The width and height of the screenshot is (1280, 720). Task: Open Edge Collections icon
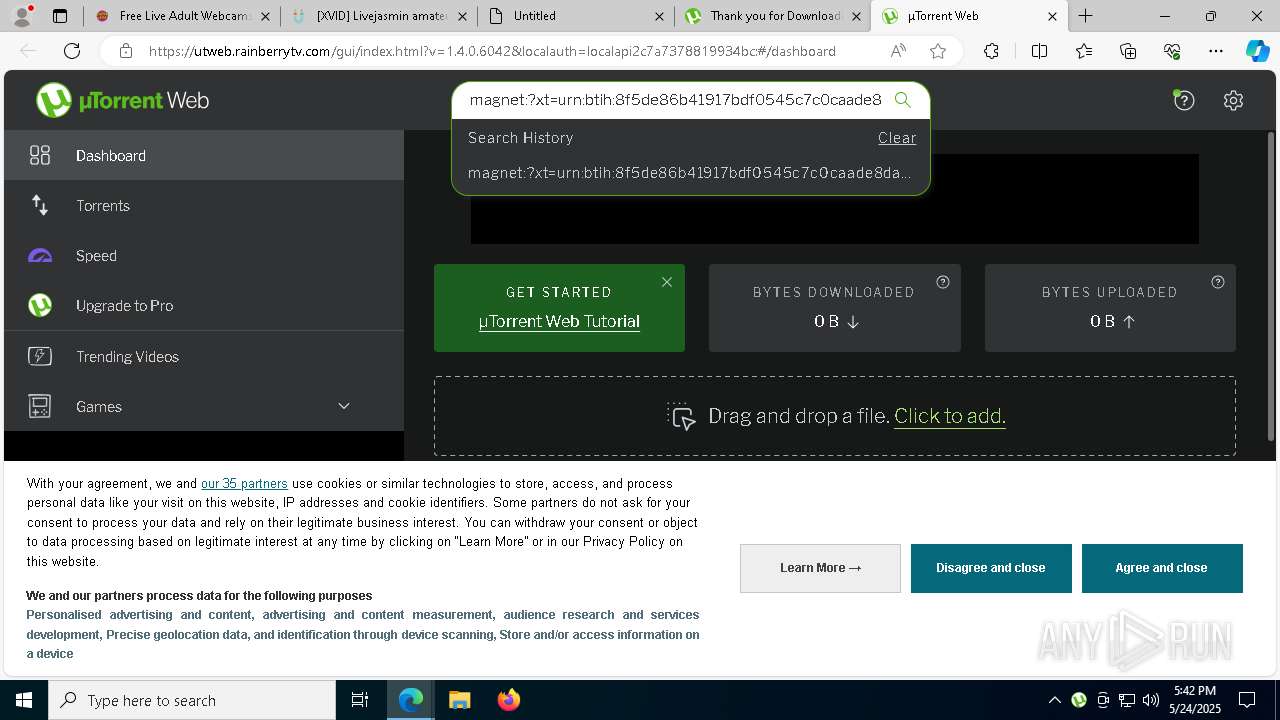1128,51
